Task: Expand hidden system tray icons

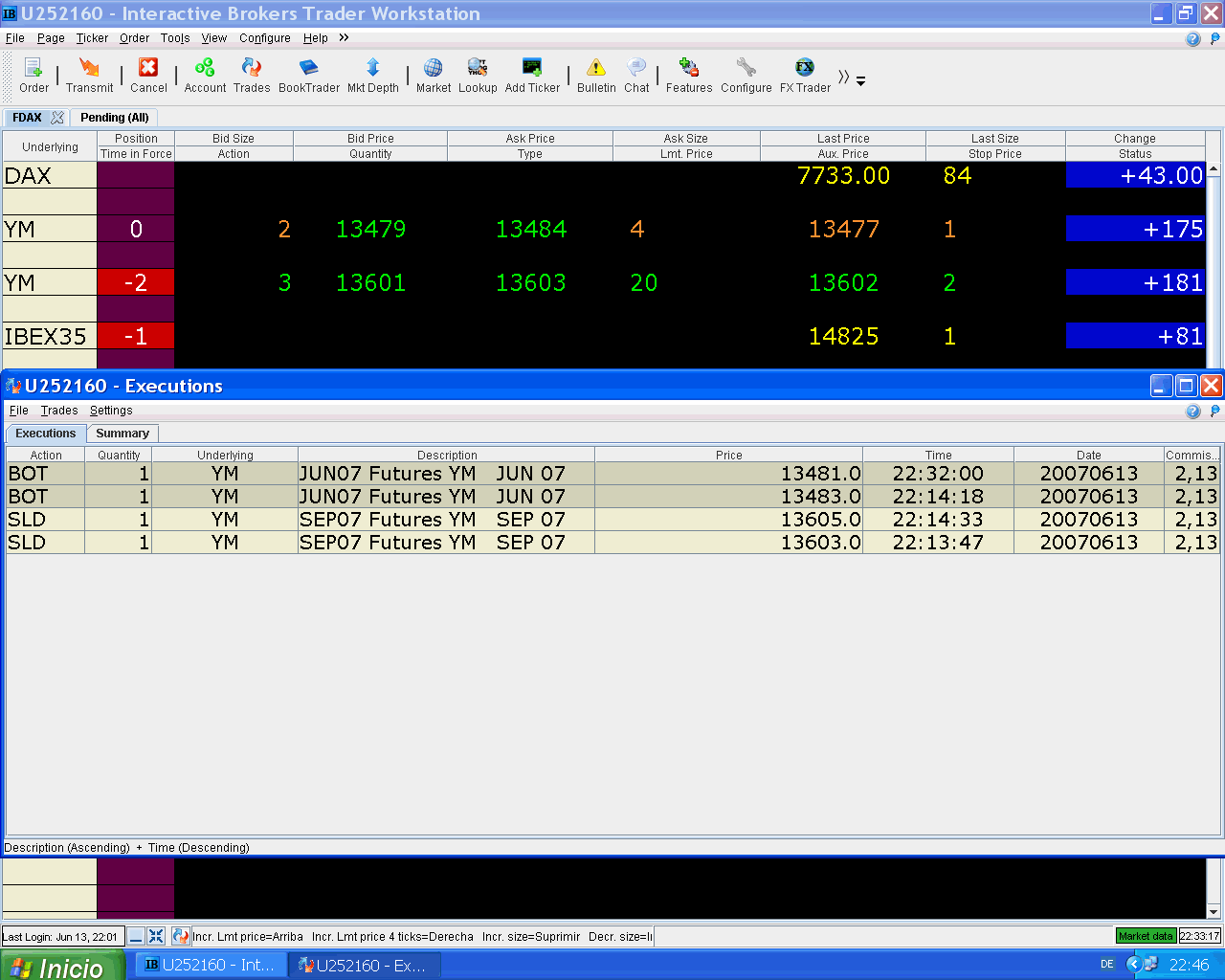Action: tap(1133, 965)
